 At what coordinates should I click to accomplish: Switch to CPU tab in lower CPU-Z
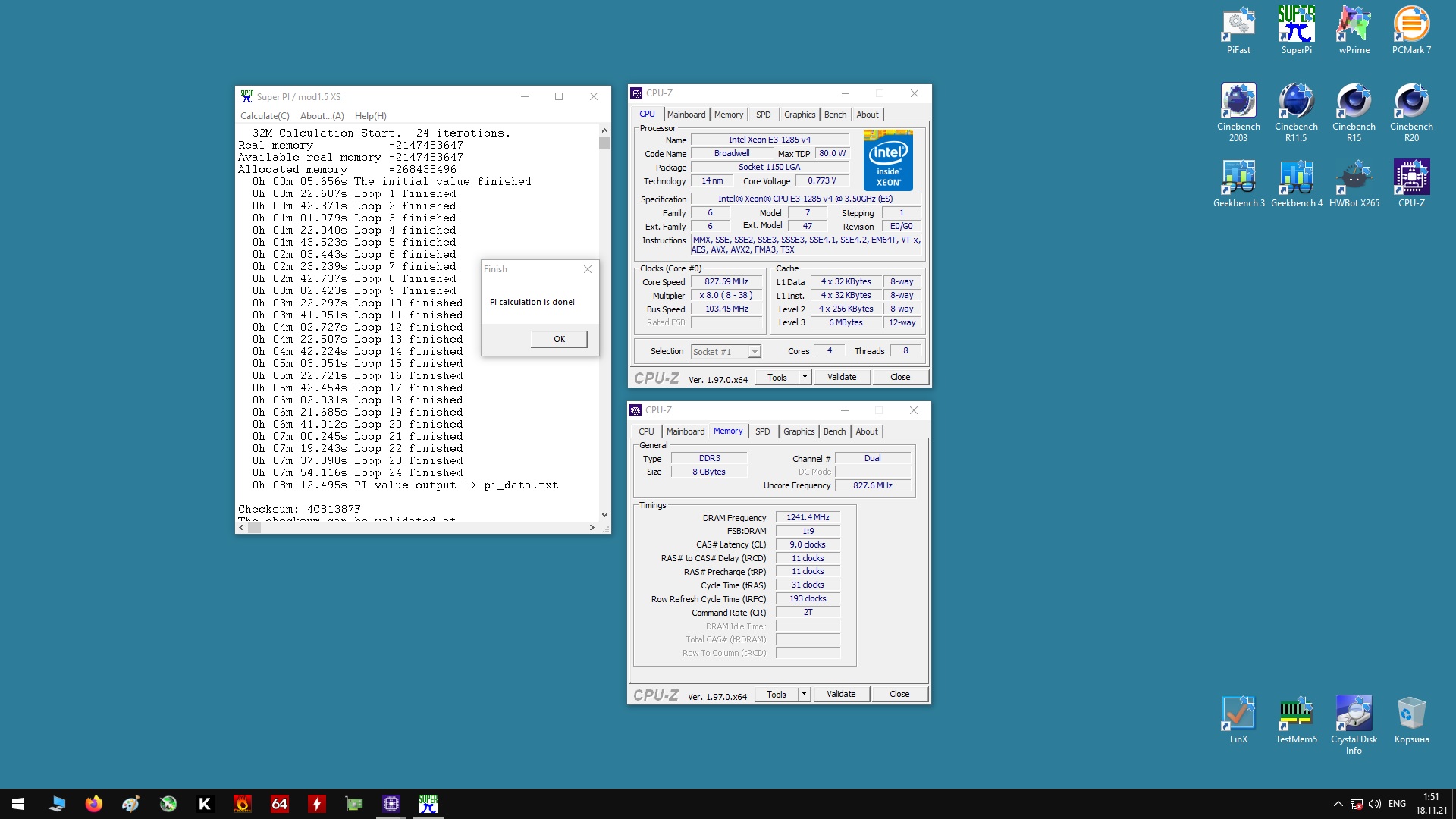(x=646, y=431)
